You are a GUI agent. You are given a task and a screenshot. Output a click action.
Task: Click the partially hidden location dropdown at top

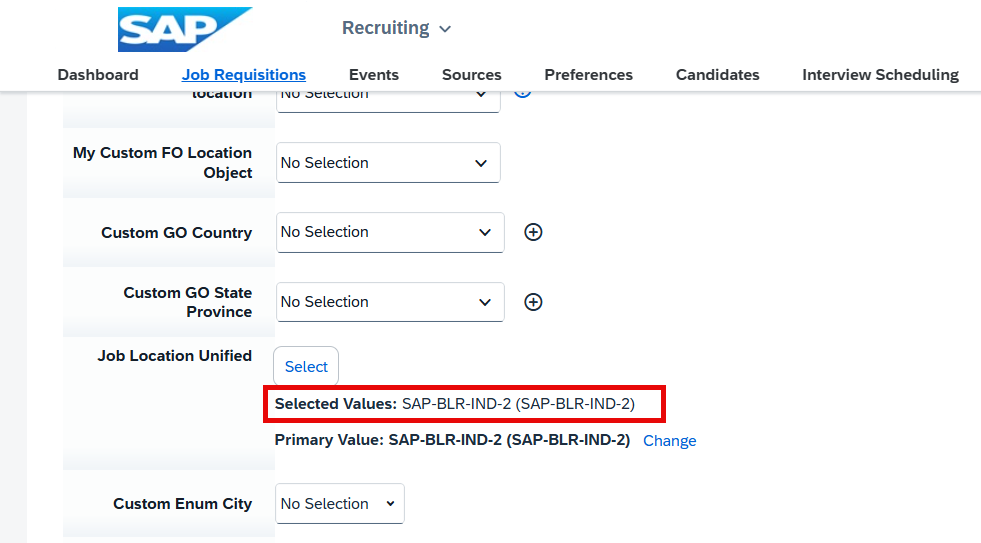(388, 101)
